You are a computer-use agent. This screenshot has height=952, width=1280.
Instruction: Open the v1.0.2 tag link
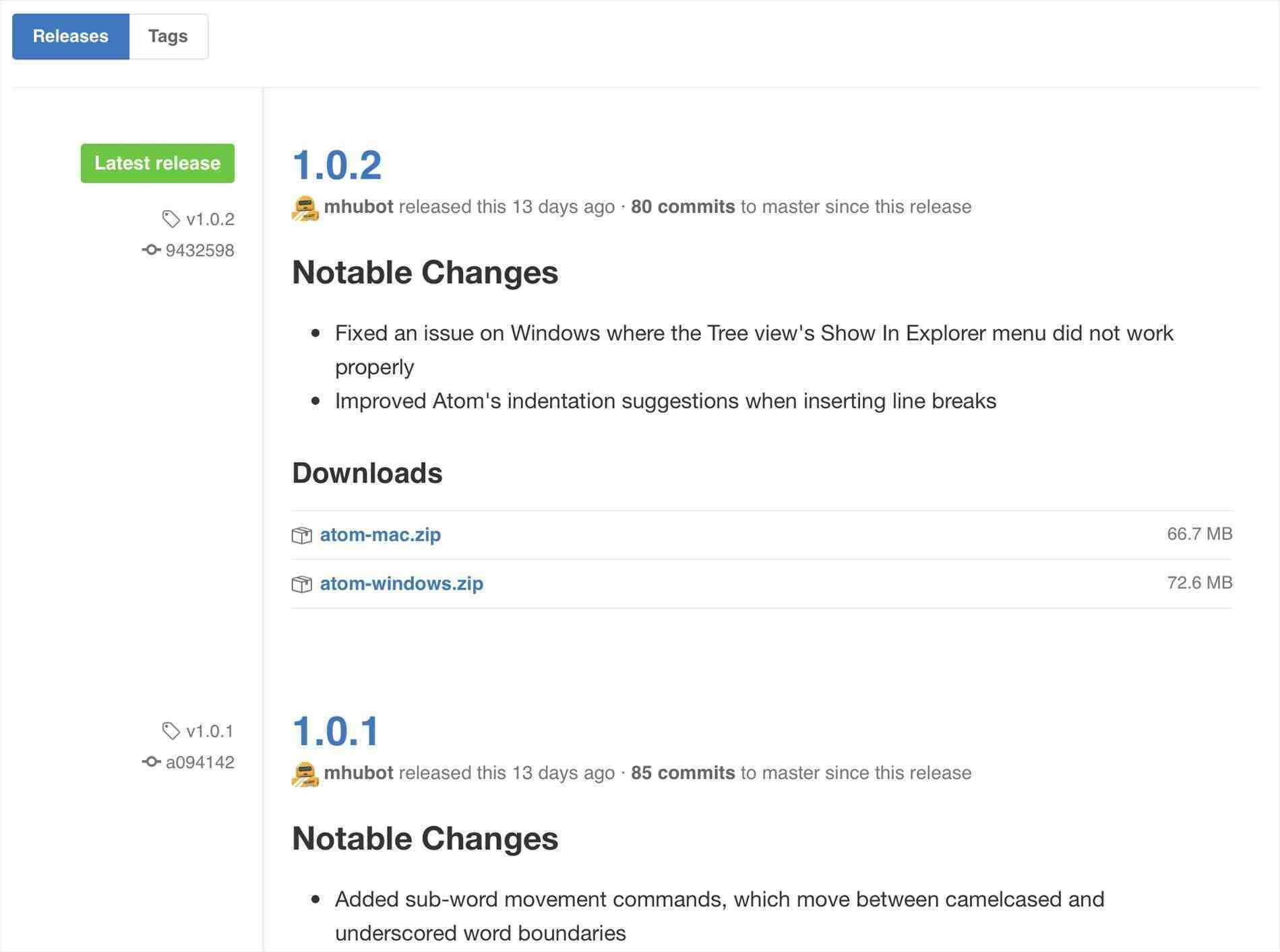[210, 219]
